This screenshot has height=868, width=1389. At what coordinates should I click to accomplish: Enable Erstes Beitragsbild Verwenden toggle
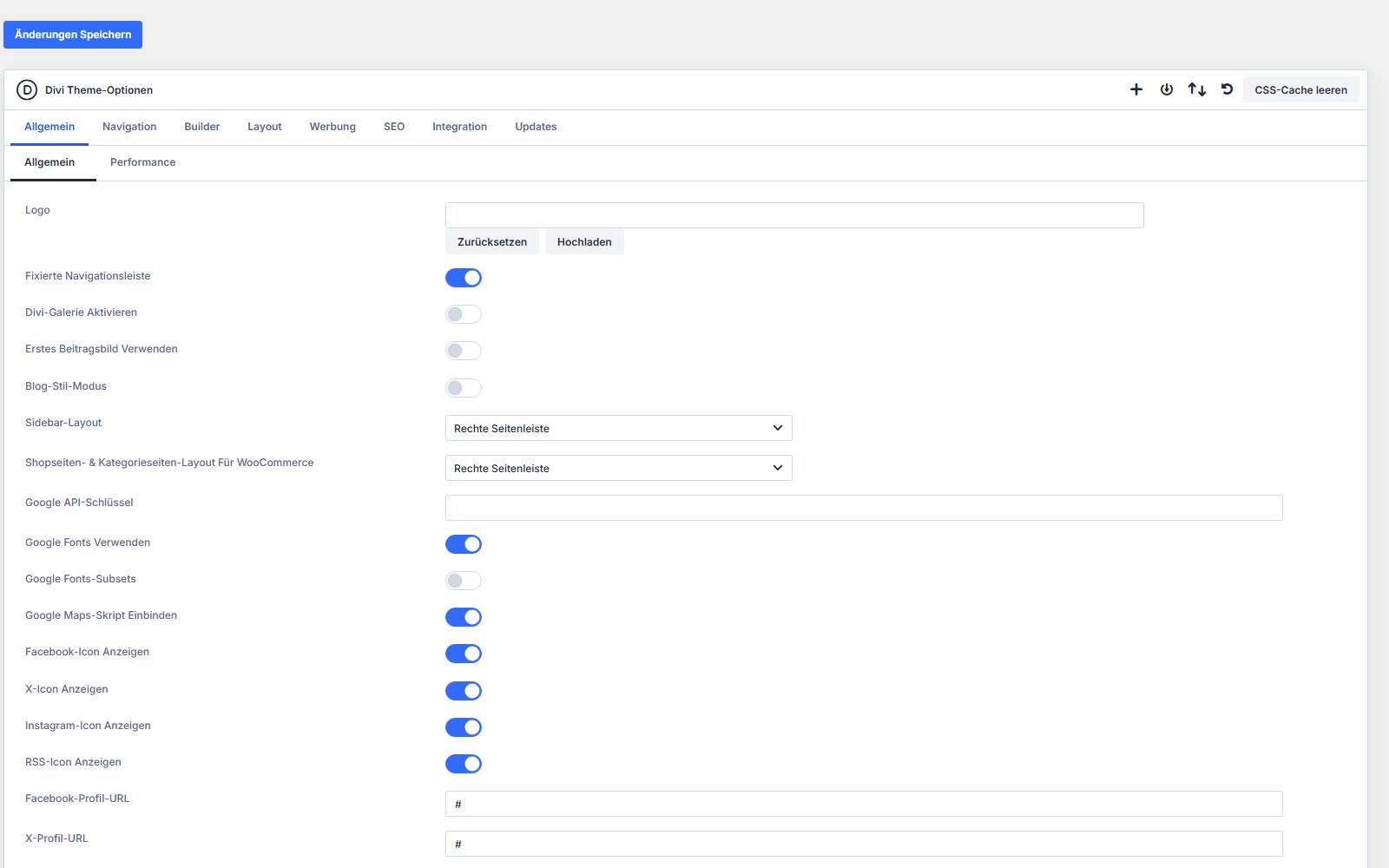464,351
